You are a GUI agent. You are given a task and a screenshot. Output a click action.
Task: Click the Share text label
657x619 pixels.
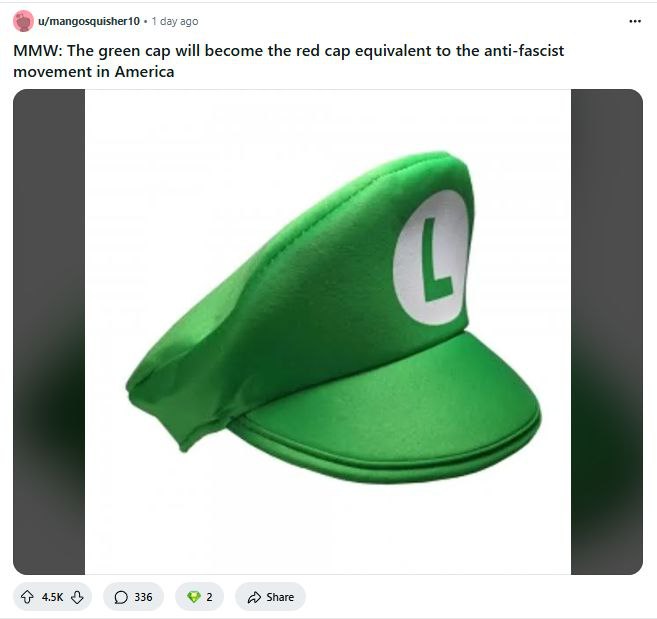click(280, 597)
